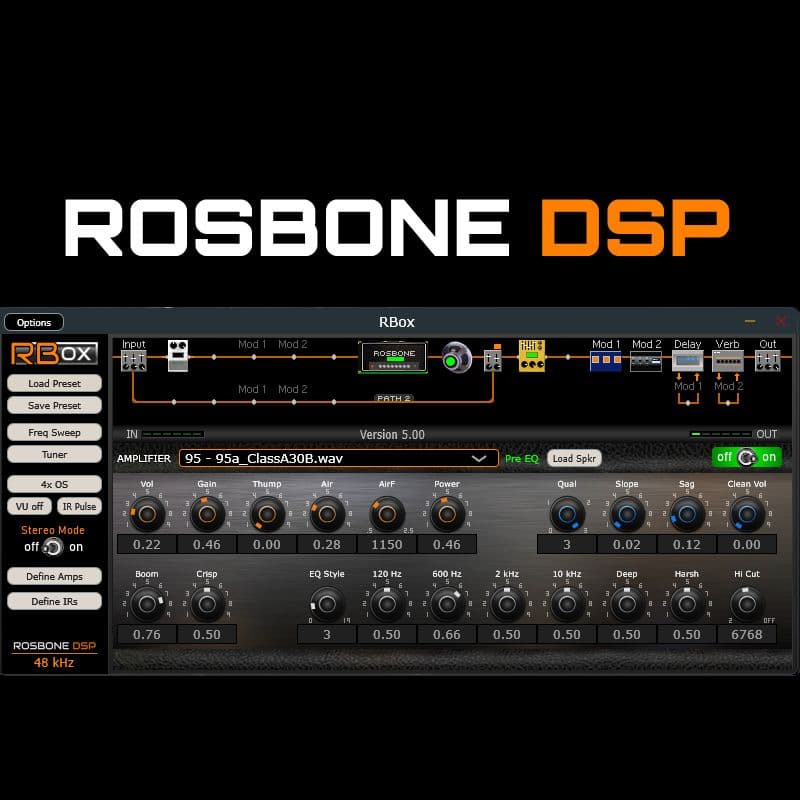Click the Boom knob
800x800 pixels.
pos(147,604)
